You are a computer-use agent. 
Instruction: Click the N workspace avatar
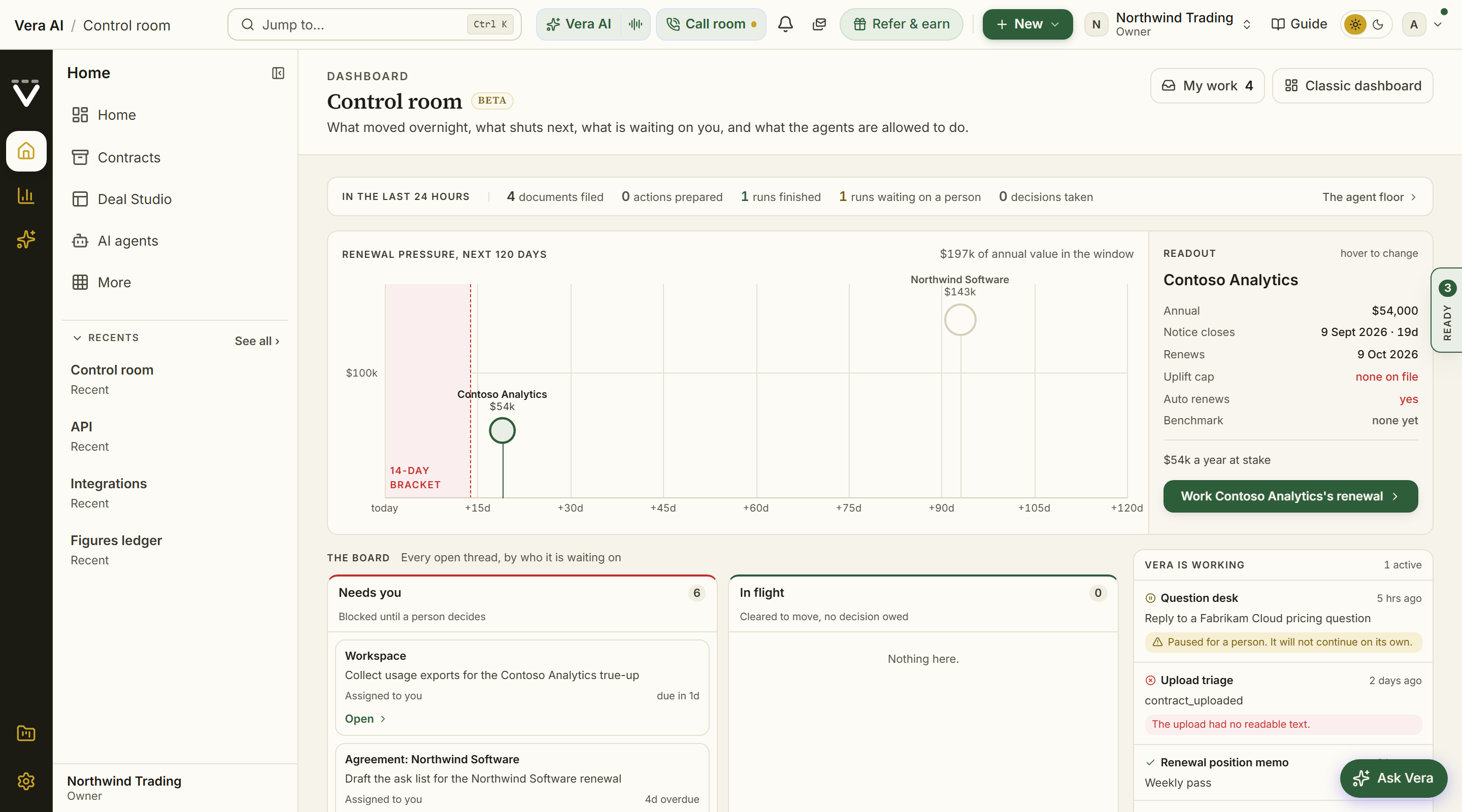click(x=1096, y=24)
